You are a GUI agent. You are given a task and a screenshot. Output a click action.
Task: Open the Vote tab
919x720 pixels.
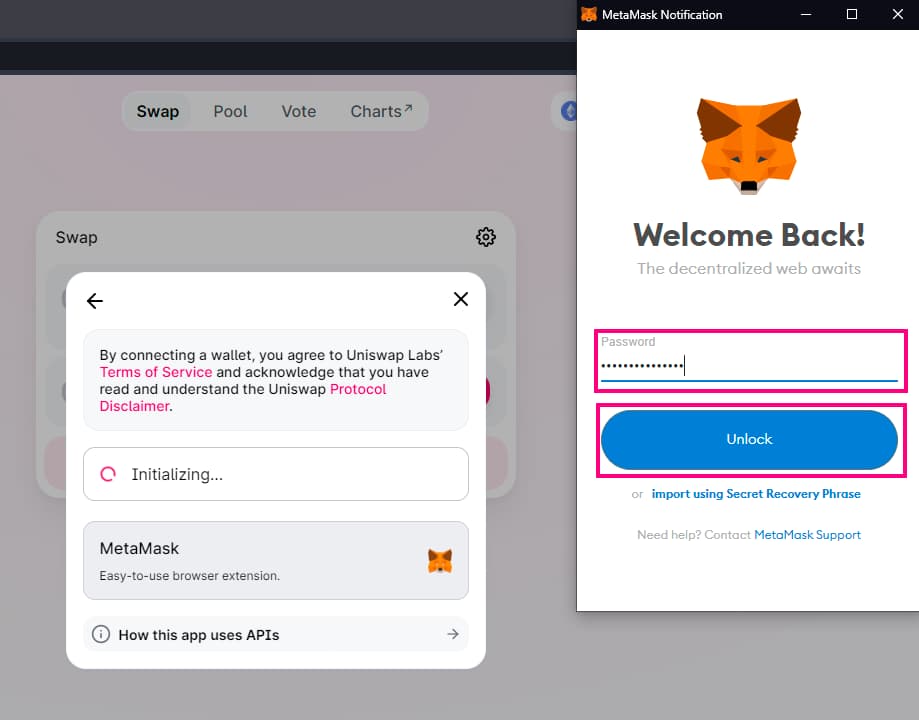click(x=298, y=111)
